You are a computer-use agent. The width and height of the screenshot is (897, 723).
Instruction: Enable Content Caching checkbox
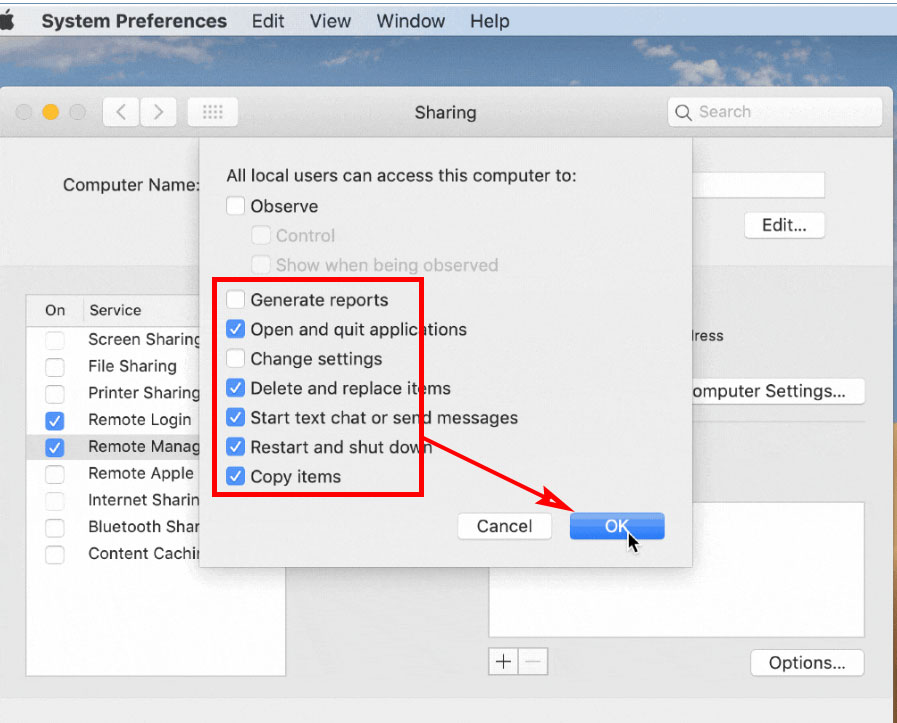[55, 554]
